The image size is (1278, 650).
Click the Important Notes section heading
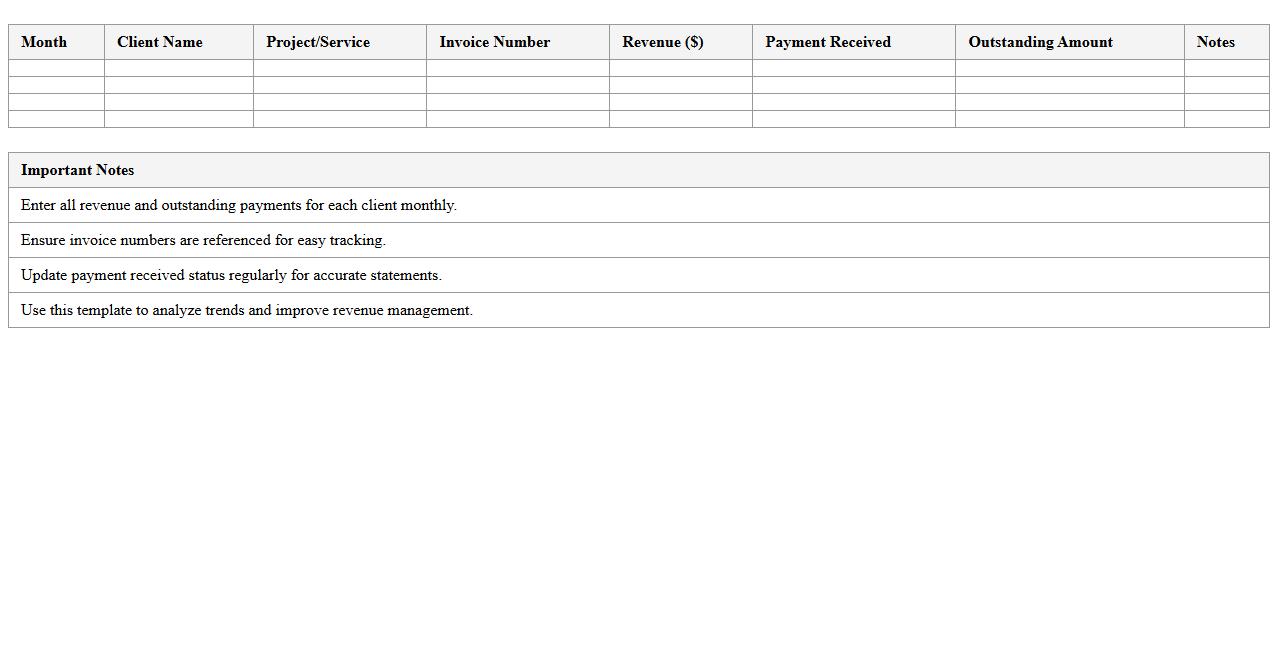point(78,170)
